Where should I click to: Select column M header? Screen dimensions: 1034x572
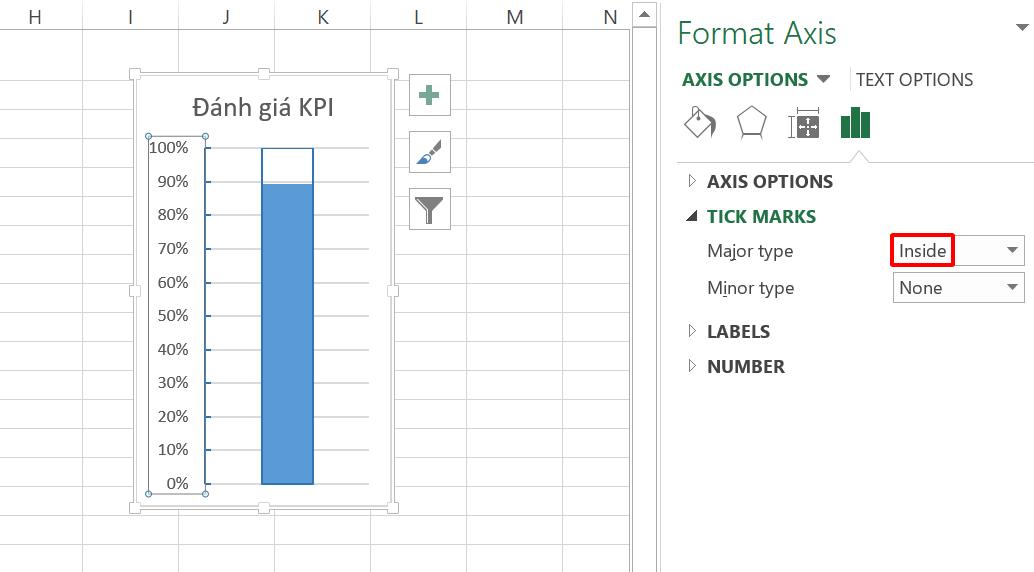(x=514, y=16)
